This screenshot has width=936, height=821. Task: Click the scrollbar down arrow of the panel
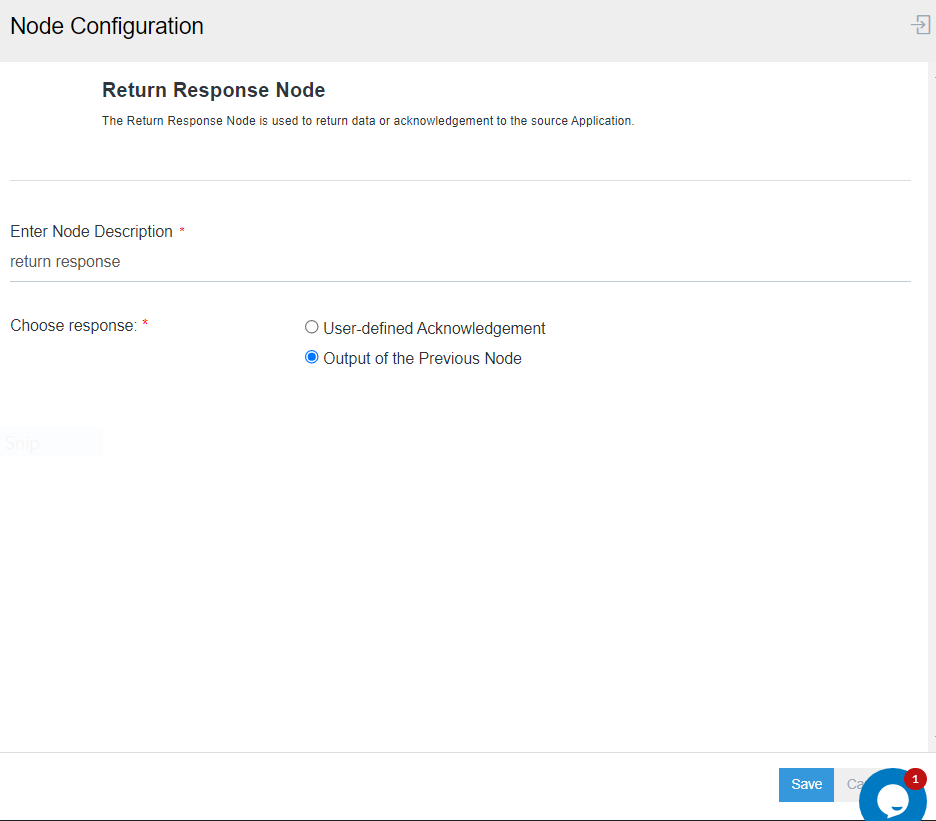point(932,738)
